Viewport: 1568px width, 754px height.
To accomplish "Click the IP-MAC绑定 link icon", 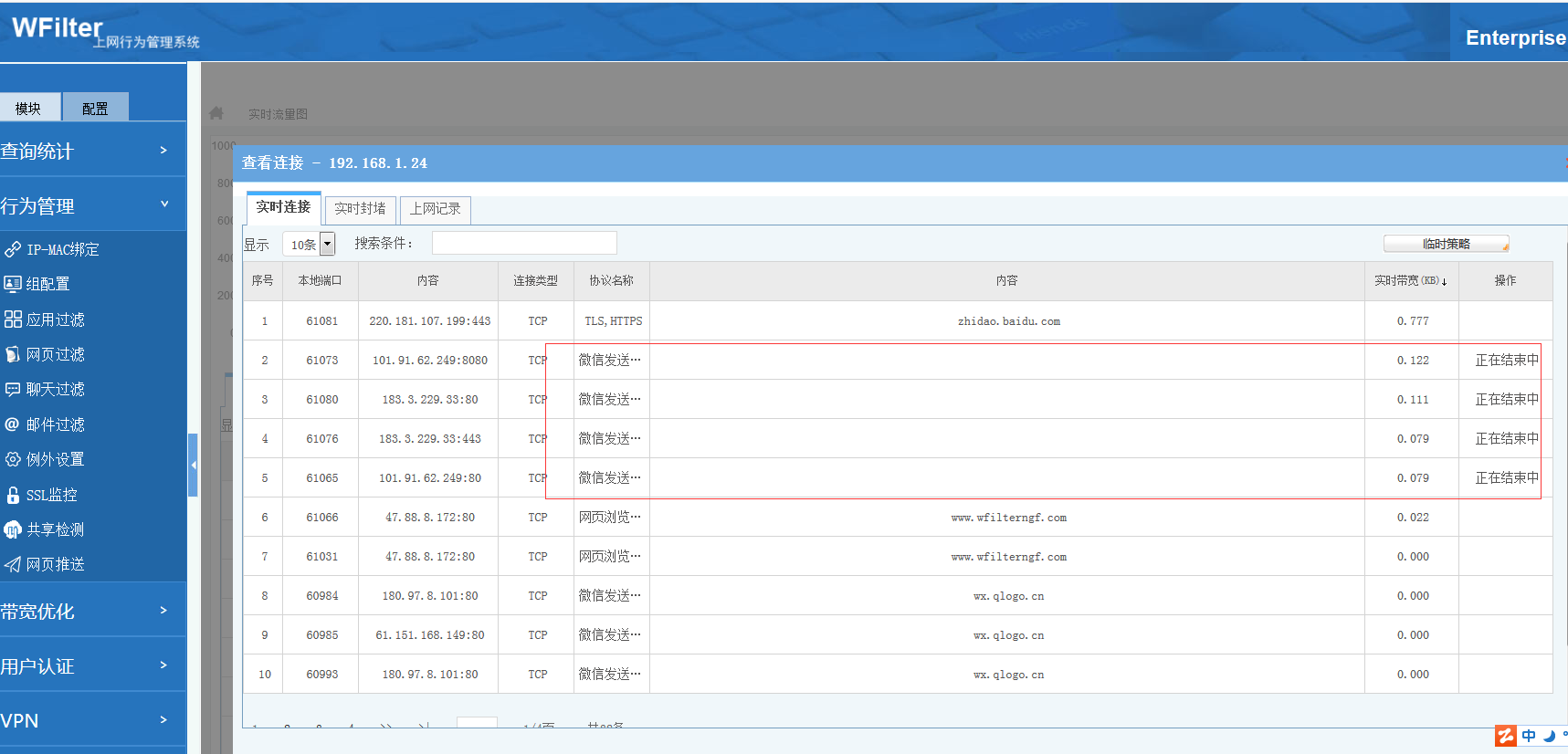I will (13, 249).
